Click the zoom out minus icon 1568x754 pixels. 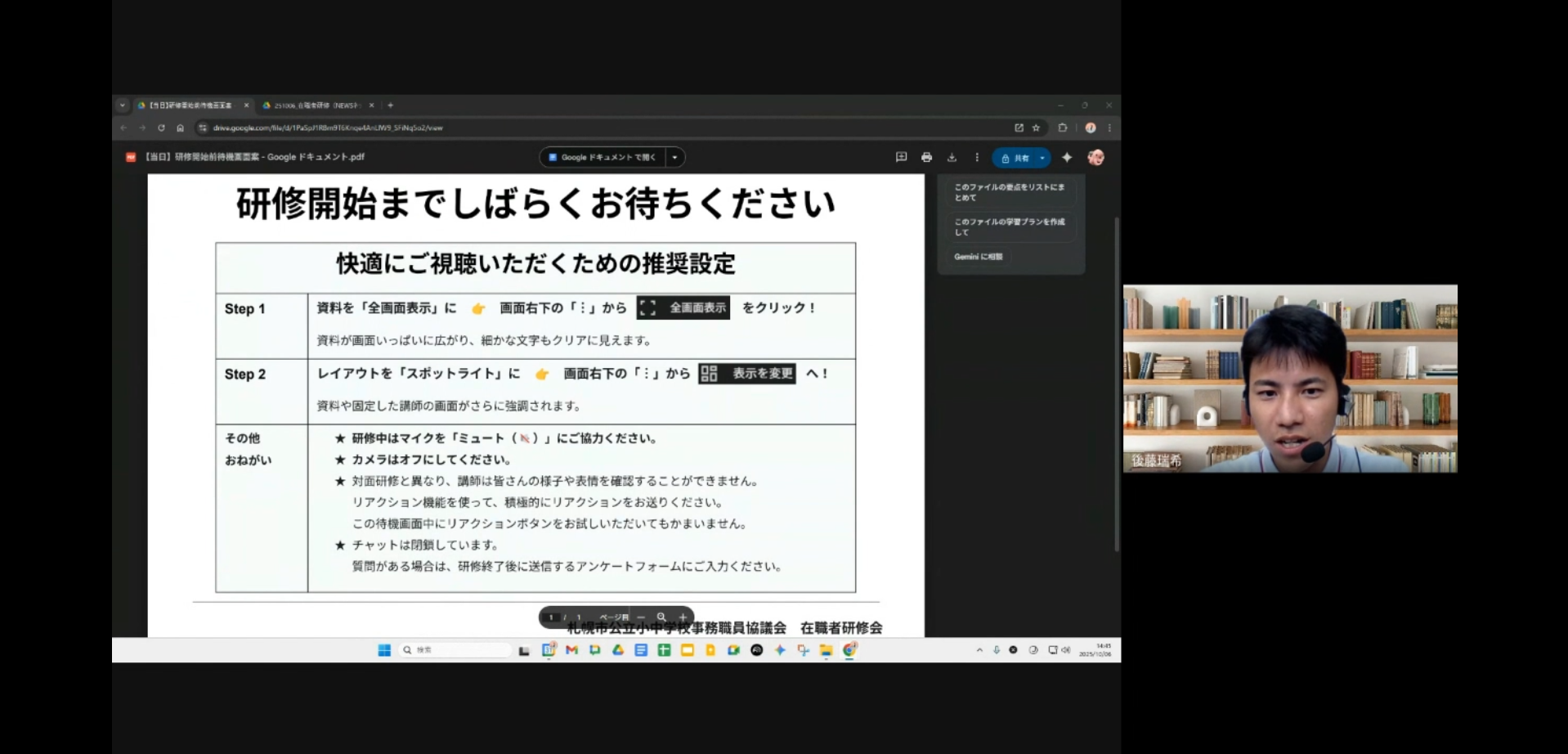[x=641, y=617]
